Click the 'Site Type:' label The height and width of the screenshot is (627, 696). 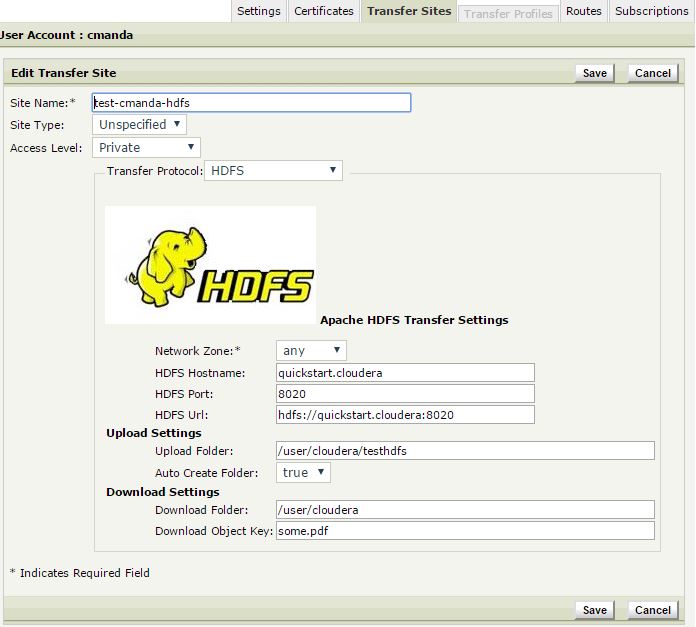[37, 125]
